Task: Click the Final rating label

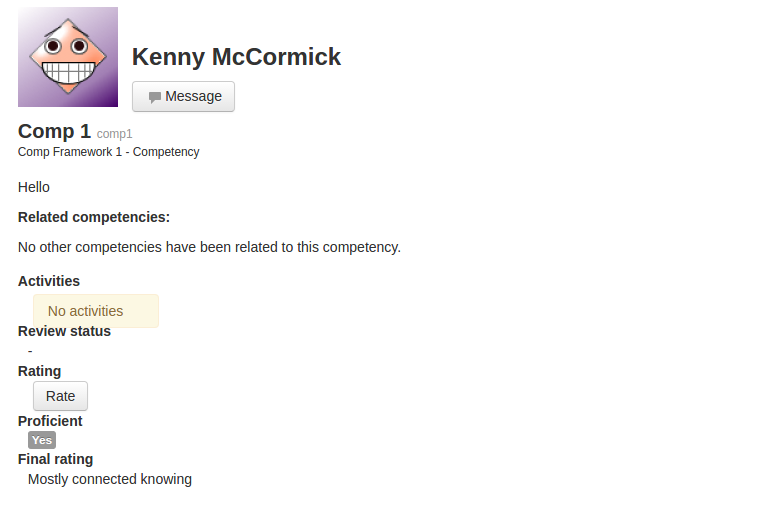Action: click(55, 459)
